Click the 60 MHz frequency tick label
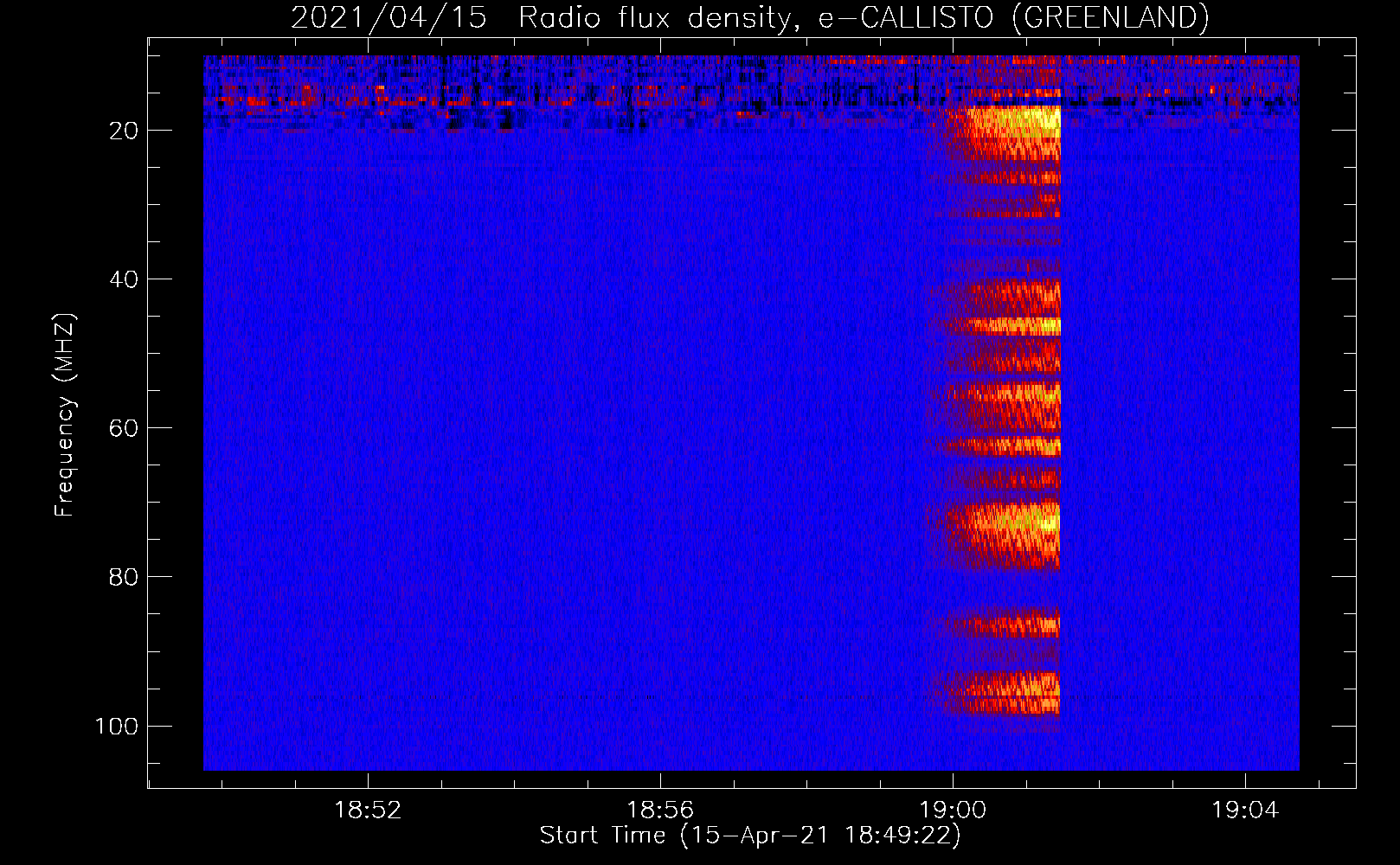This screenshot has height=865, width=1400. click(x=124, y=428)
